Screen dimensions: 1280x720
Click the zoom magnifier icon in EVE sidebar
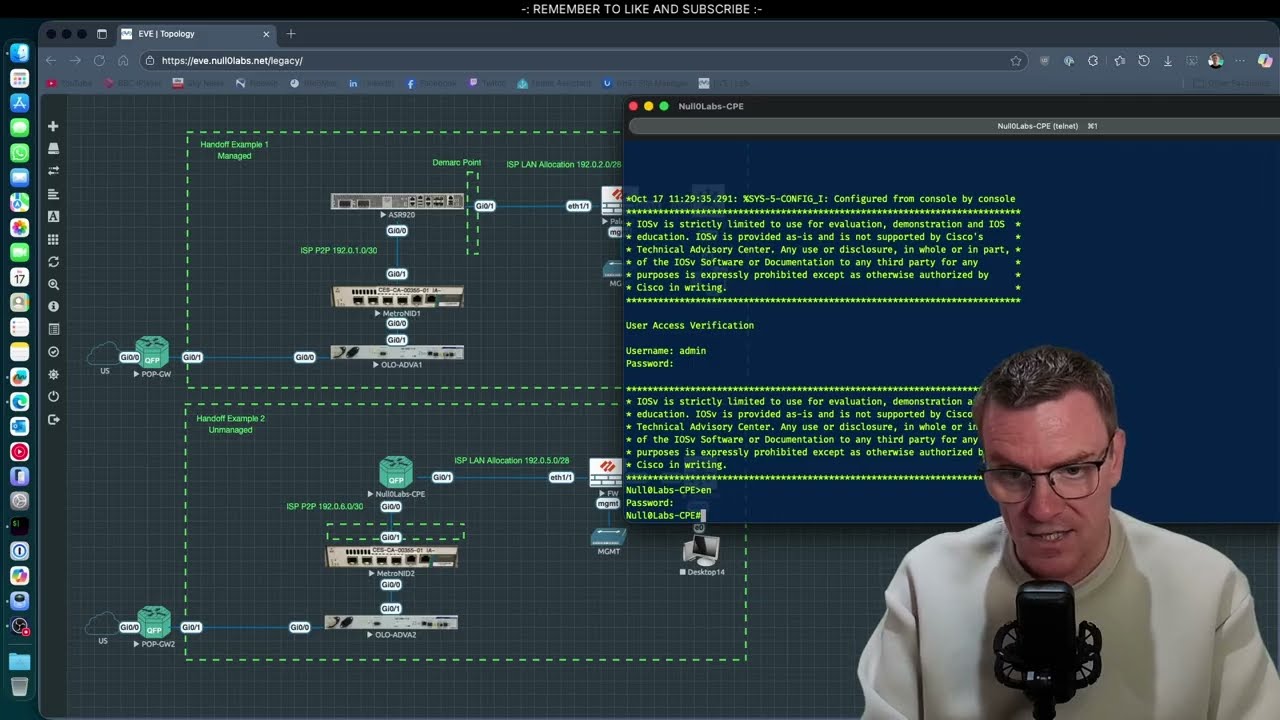click(53, 284)
